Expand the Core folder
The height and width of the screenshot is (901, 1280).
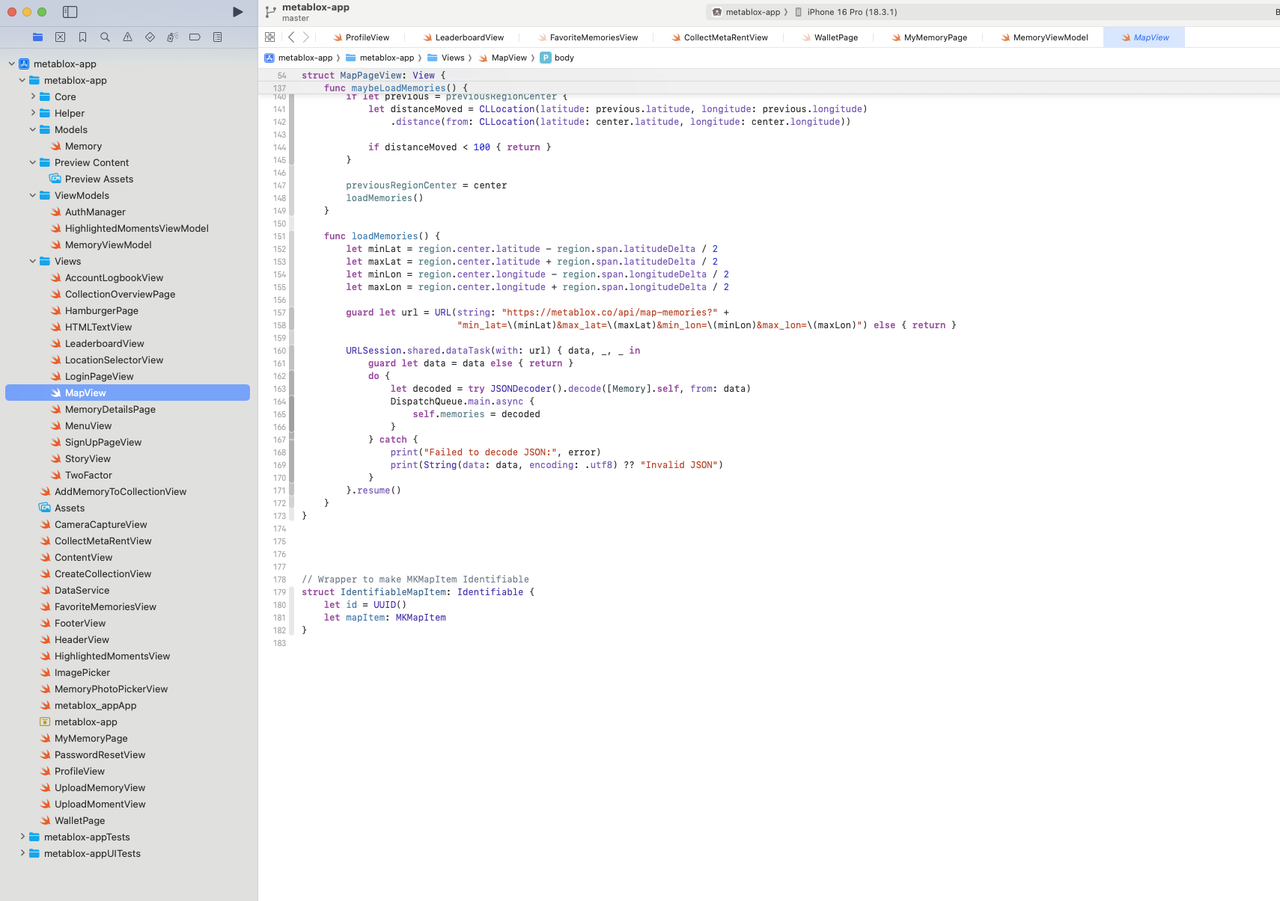(33, 97)
